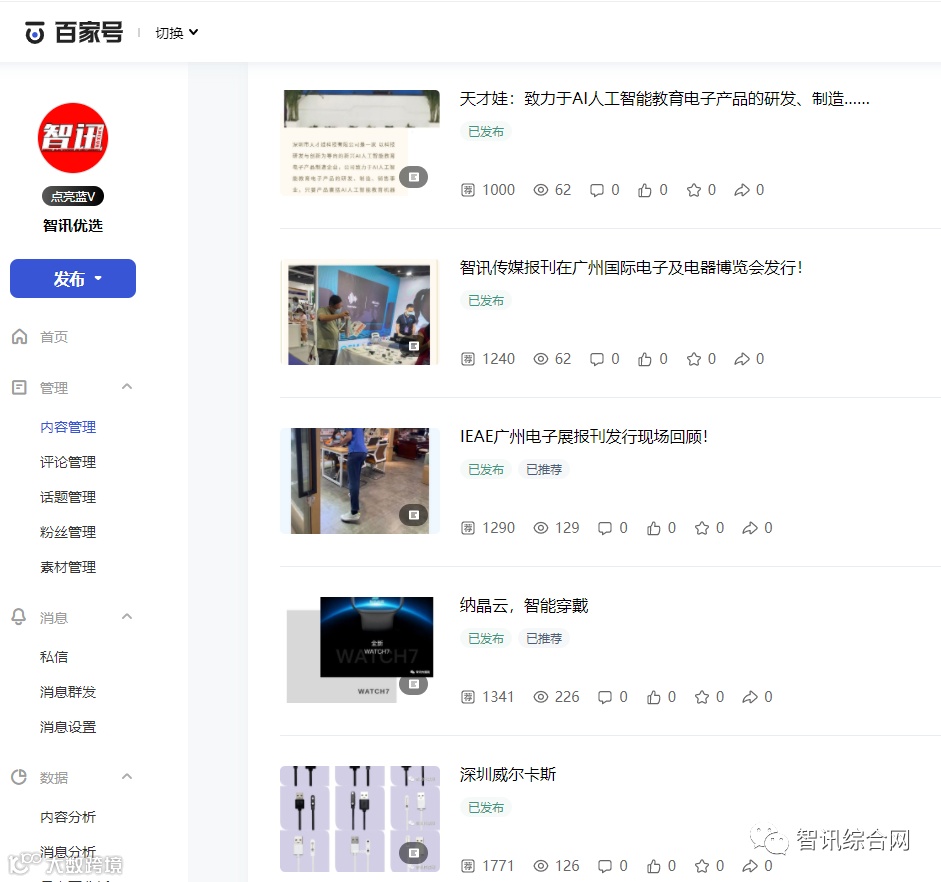Collapse the 消息 section chevron
The height and width of the screenshot is (882, 941).
point(127,616)
